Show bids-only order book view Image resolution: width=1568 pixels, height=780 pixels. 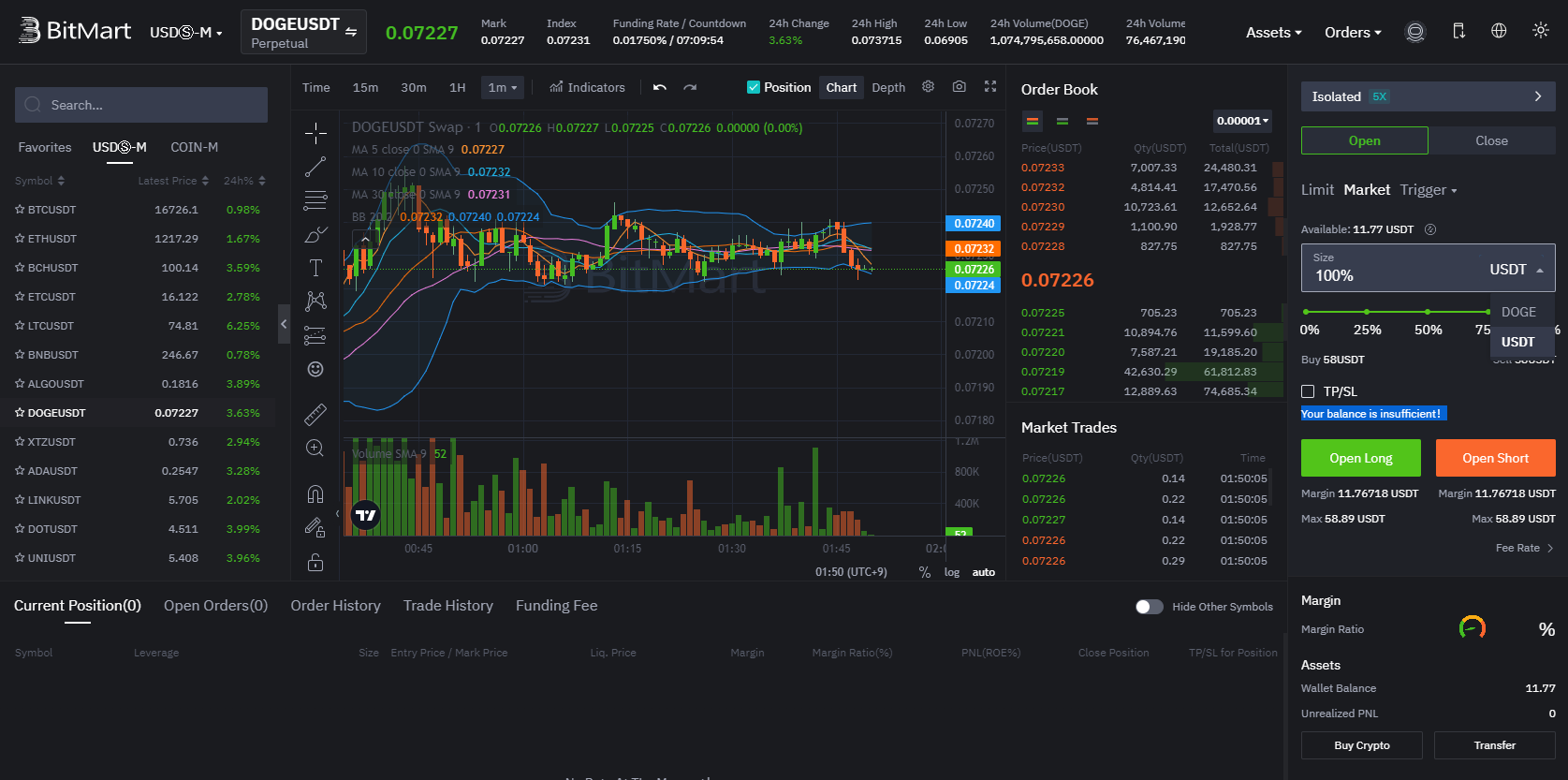[x=1062, y=121]
